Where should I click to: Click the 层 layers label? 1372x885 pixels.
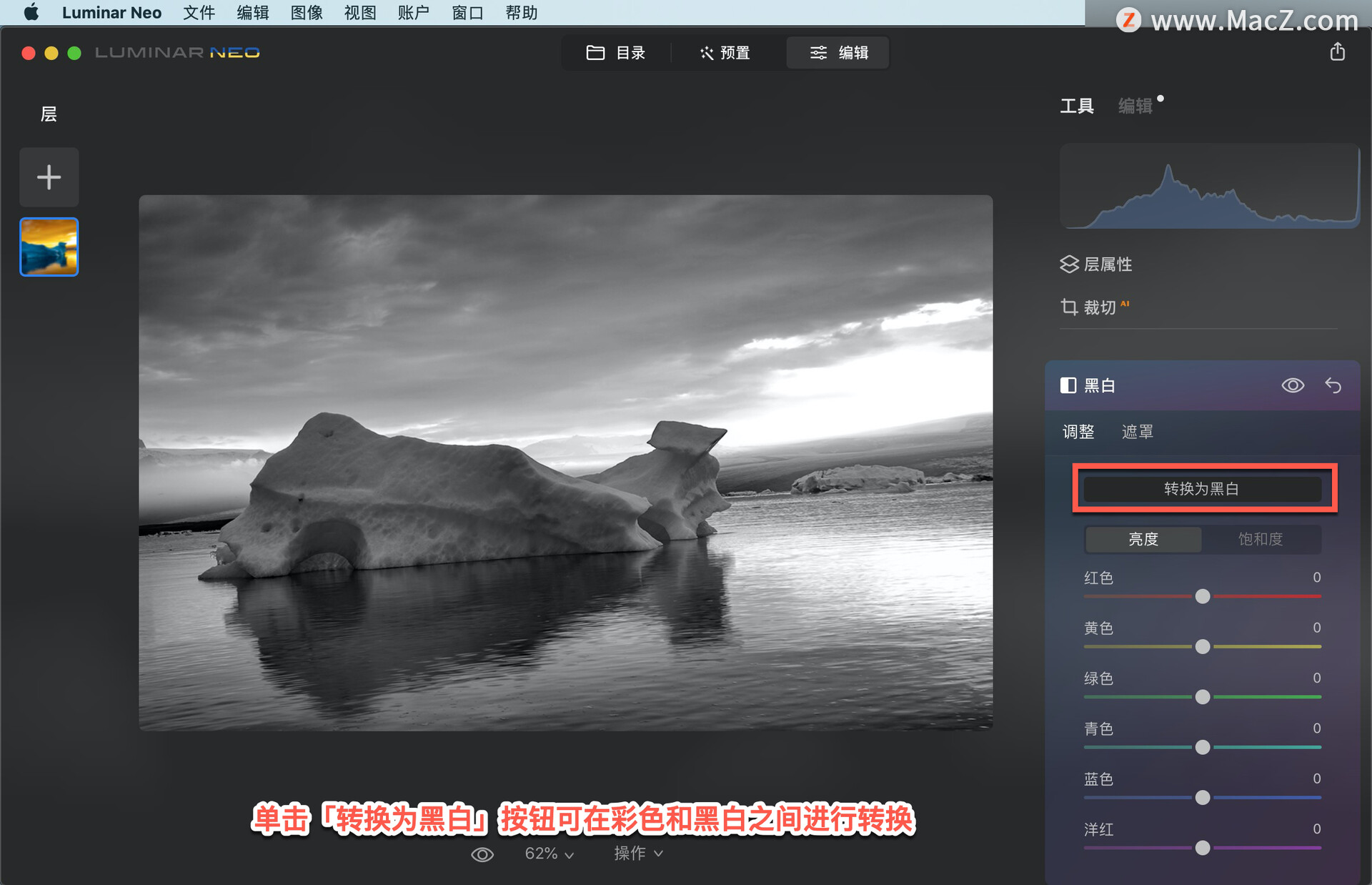(x=49, y=114)
